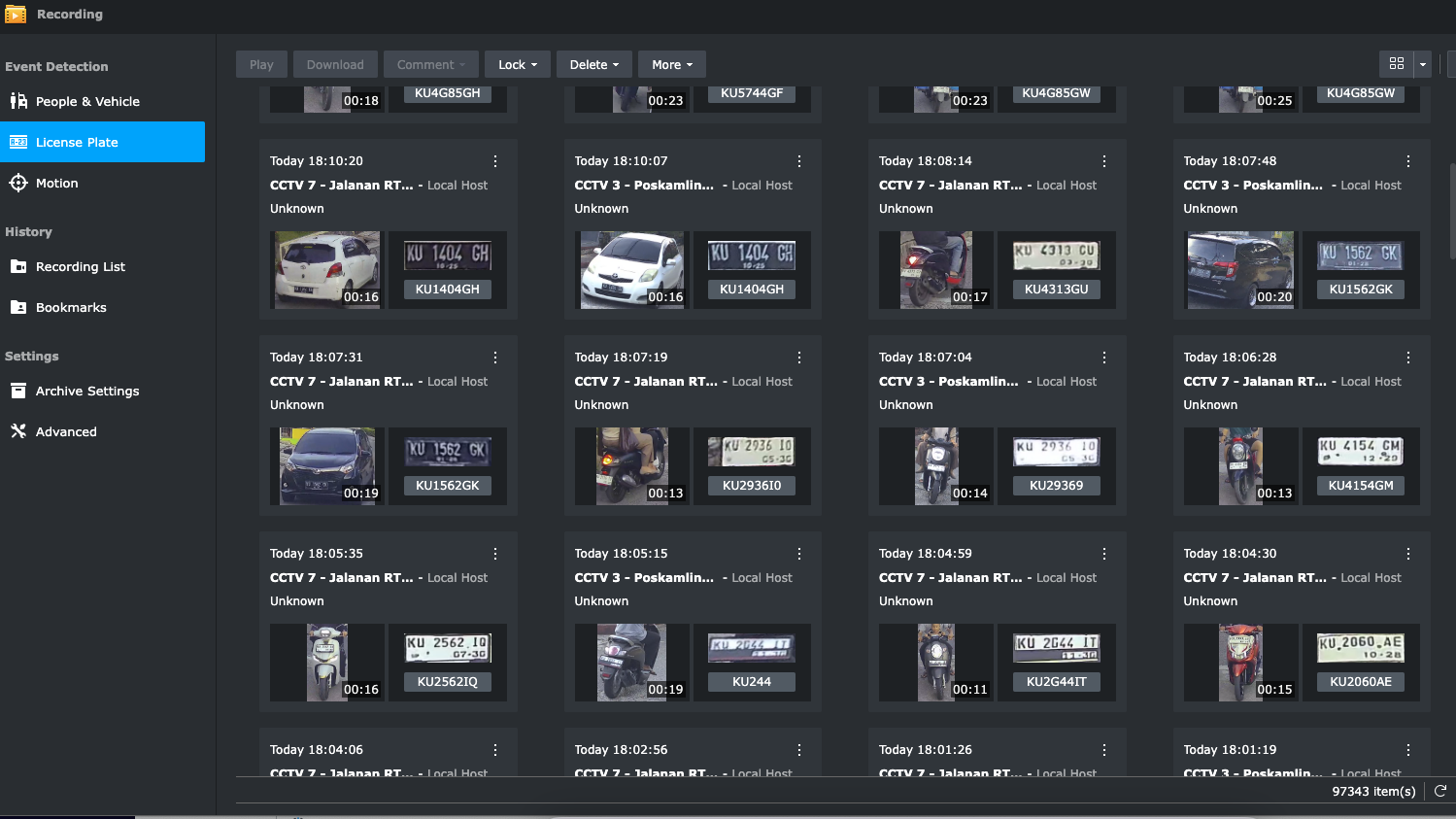Image resolution: width=1456 pixels, height=819 pixels.
Task: Open the white car KU1404GH thumbnail at 18:10:07
Action: tap(631, 269)
